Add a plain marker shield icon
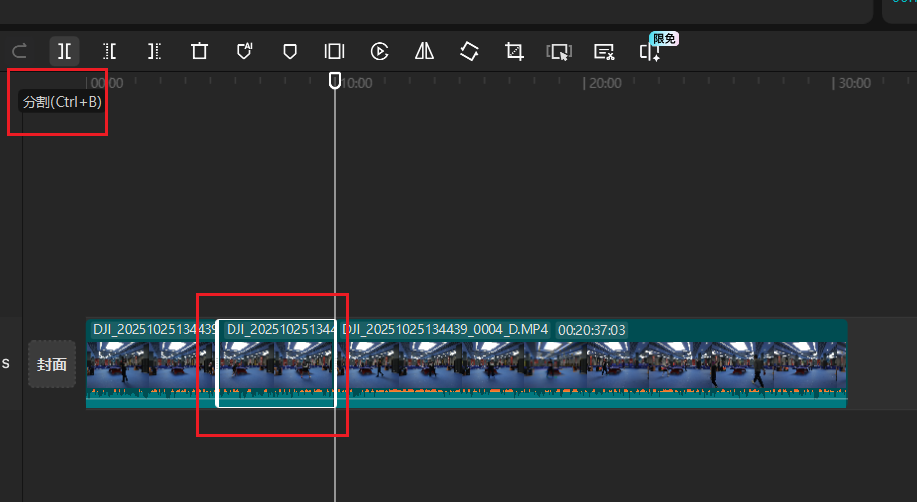917x502 pixels. tap(289, 51)
